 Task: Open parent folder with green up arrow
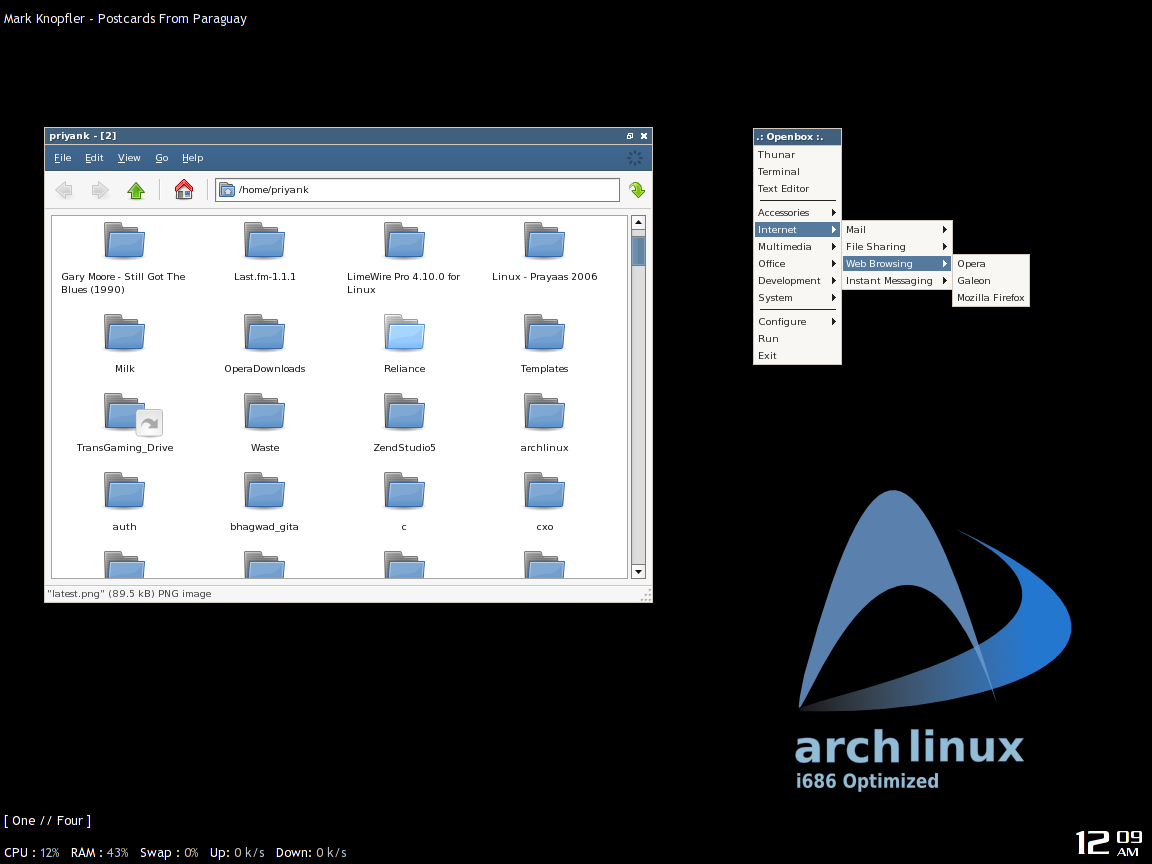pyautogui.click(x=136, y=190)
